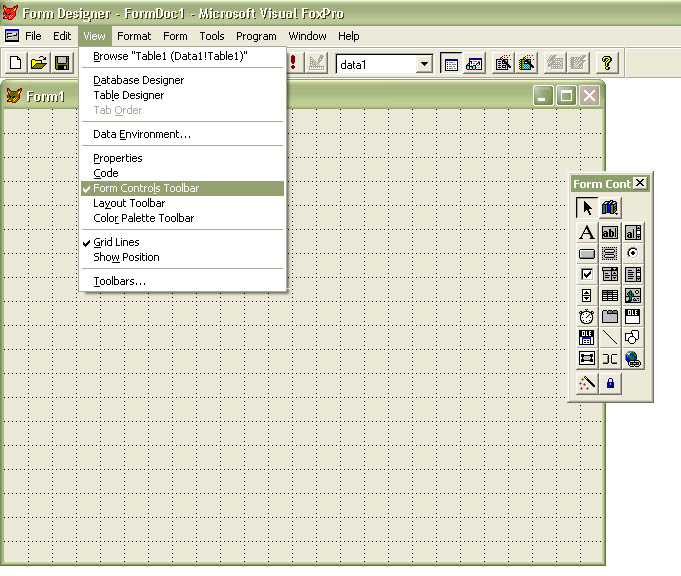Run the form with the red exclamation icon

(294, 63)
